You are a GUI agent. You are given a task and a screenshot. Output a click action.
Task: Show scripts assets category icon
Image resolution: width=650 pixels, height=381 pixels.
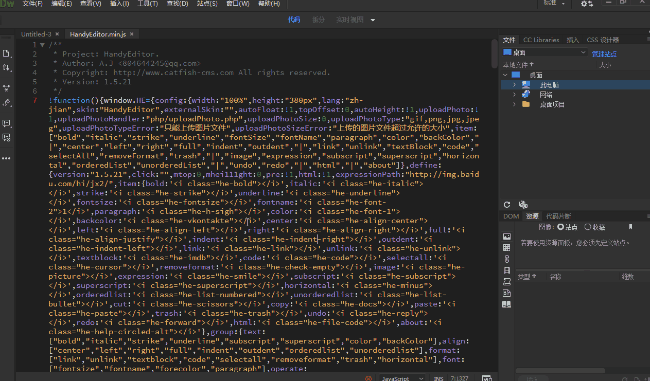(x=507, y=282)
